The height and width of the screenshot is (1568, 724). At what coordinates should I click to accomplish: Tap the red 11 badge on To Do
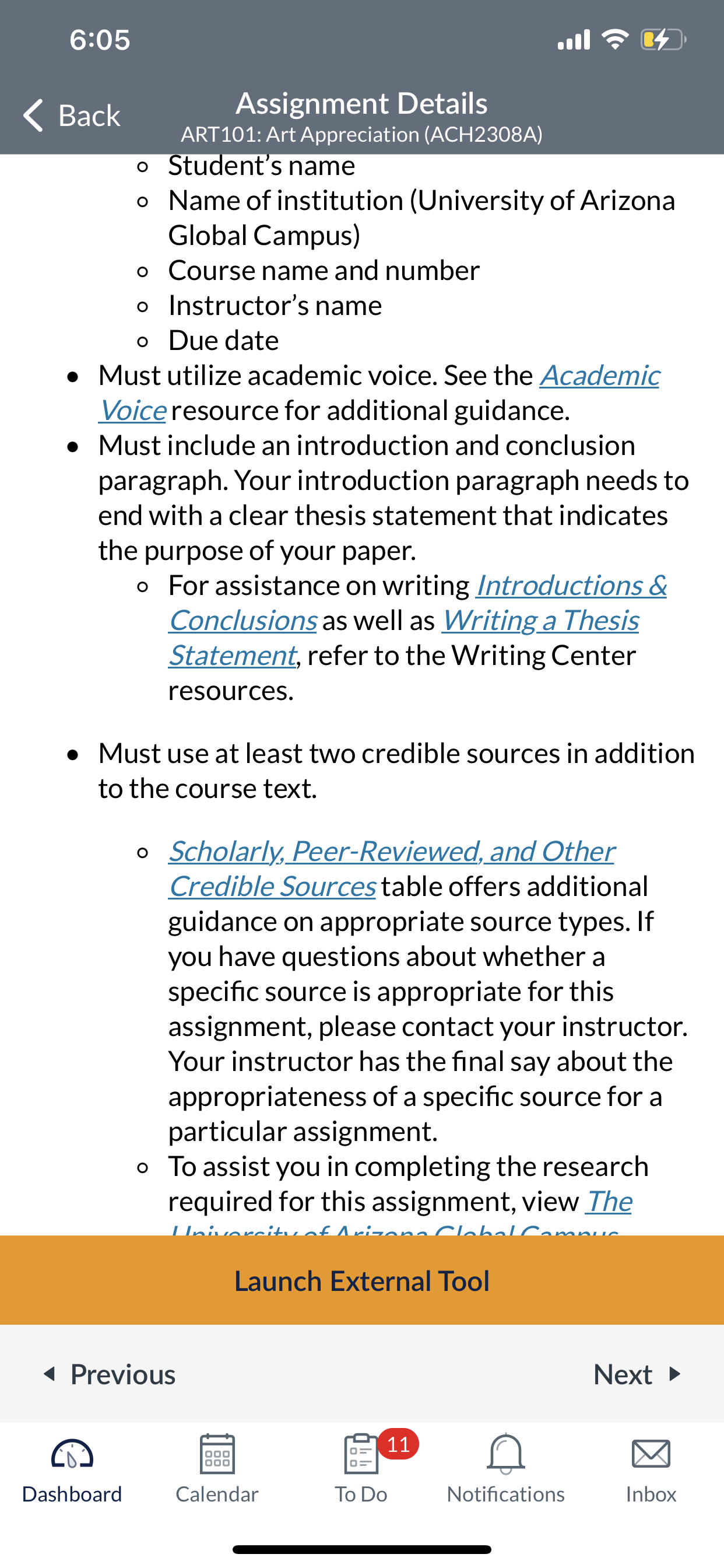coord(399,1444)
